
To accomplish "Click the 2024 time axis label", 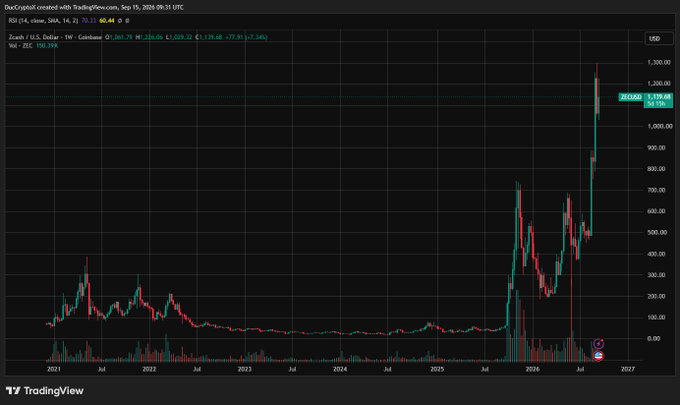I will 340,369.
